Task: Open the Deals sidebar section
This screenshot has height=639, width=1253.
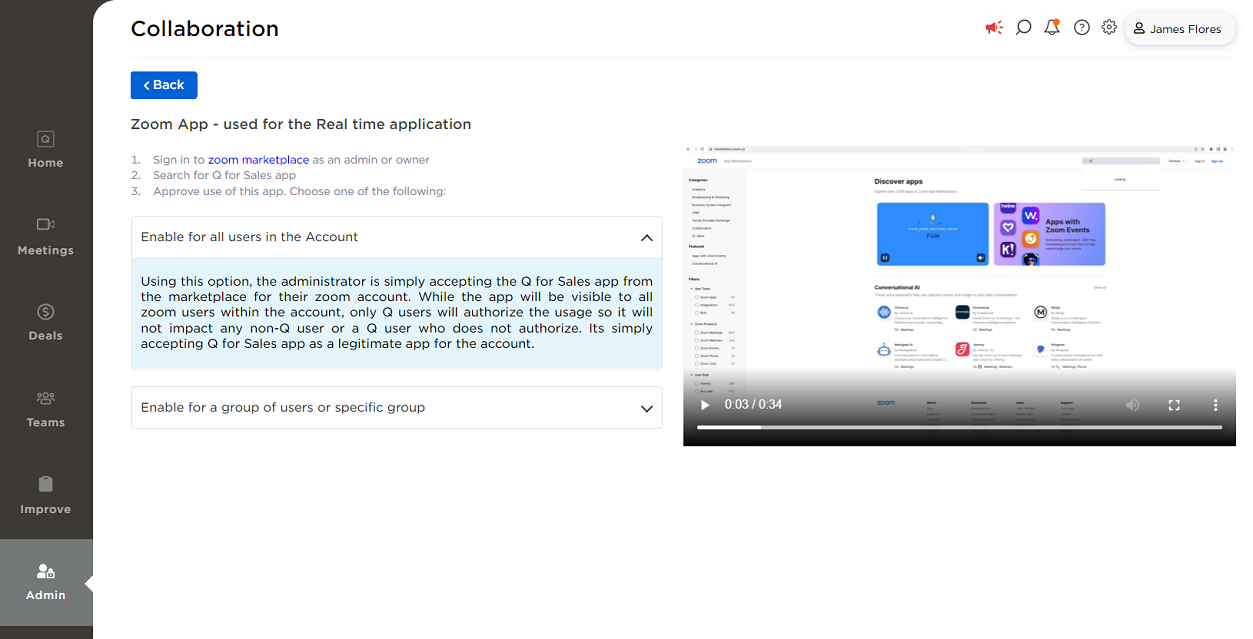Action: point(46,323)
